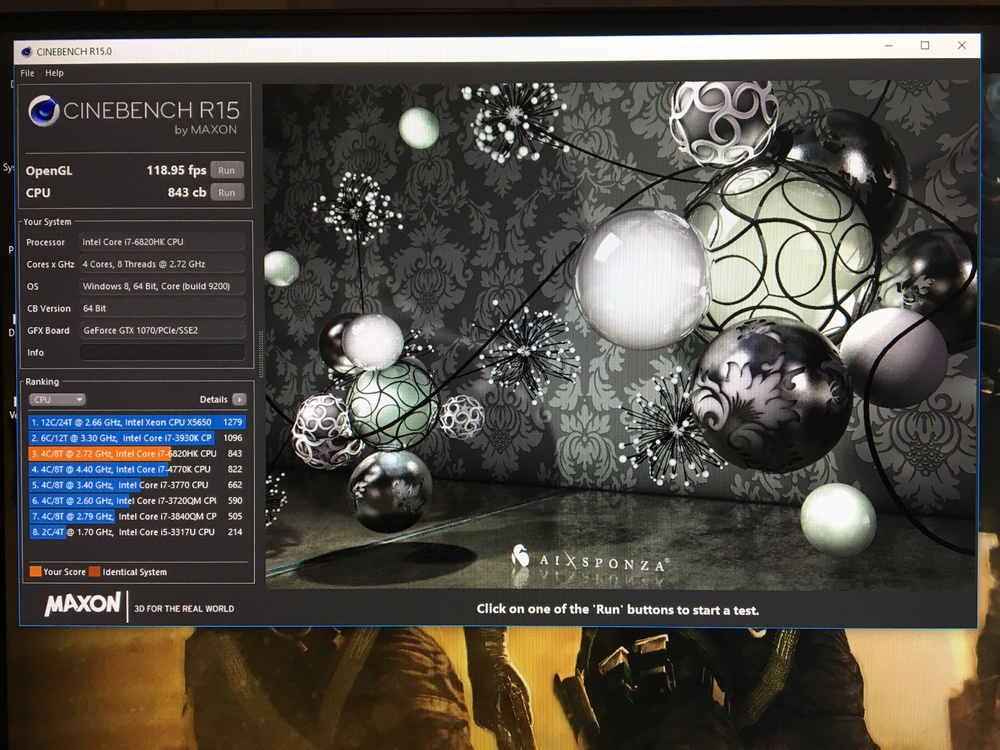Select the i5-3317U ranking entry
This screenshot has width=1000, height=750.
point(136,532)
